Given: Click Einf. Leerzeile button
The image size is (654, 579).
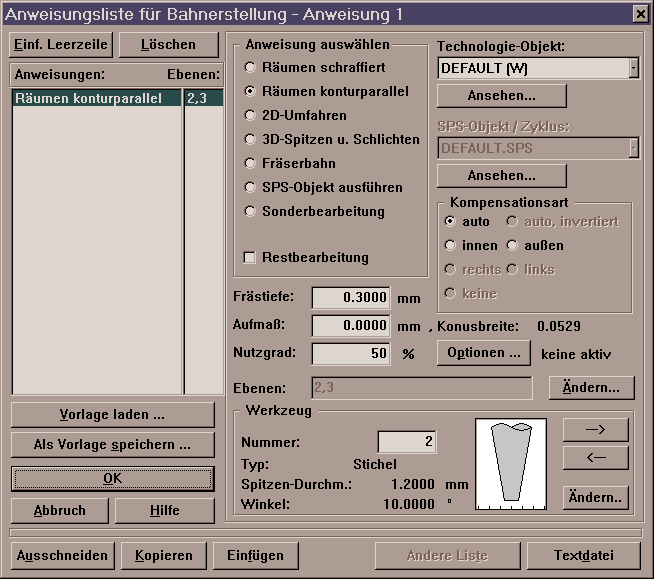Looking at the screenshot, I should coord(59,45).
